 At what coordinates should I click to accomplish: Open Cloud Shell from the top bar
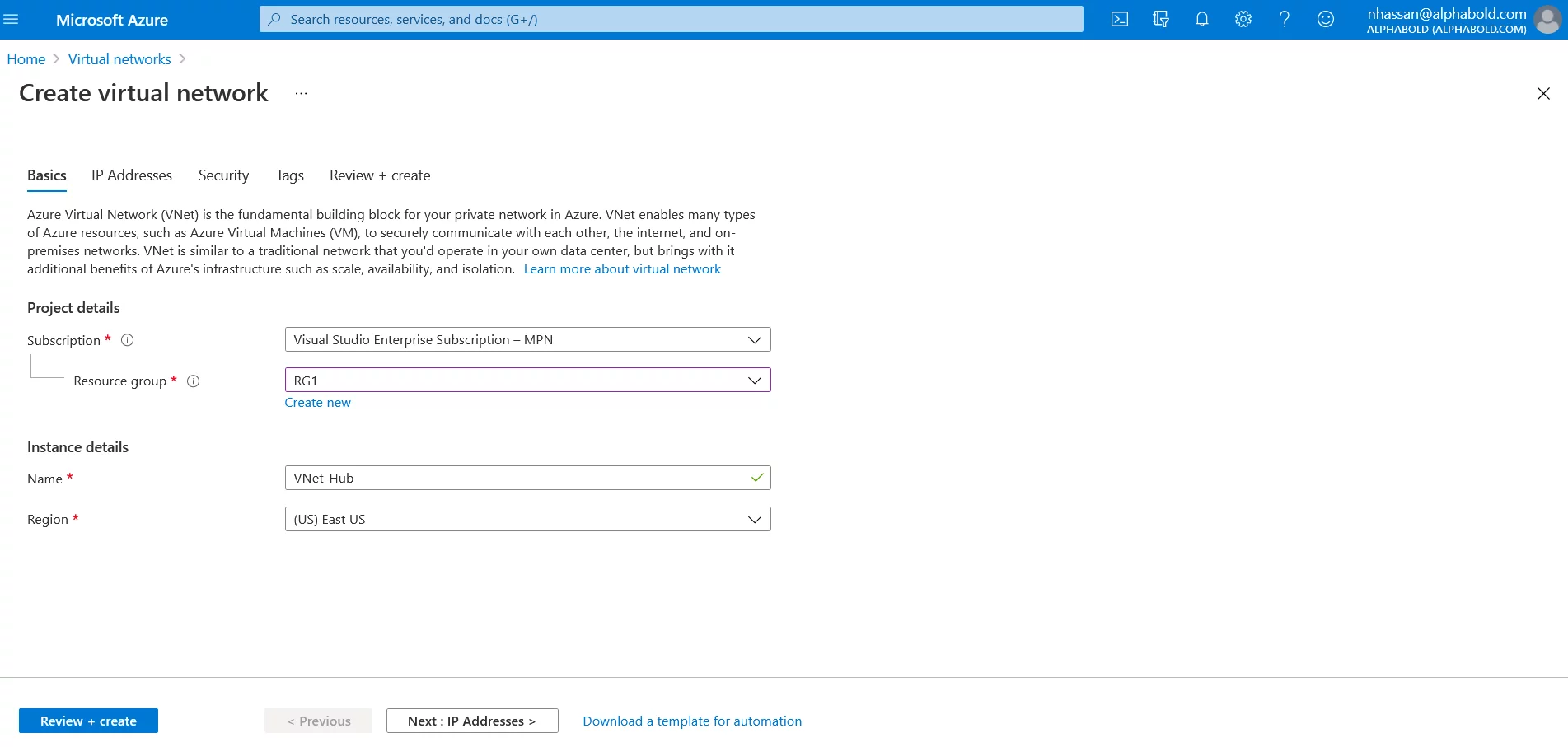click(x=1119, y=19)
